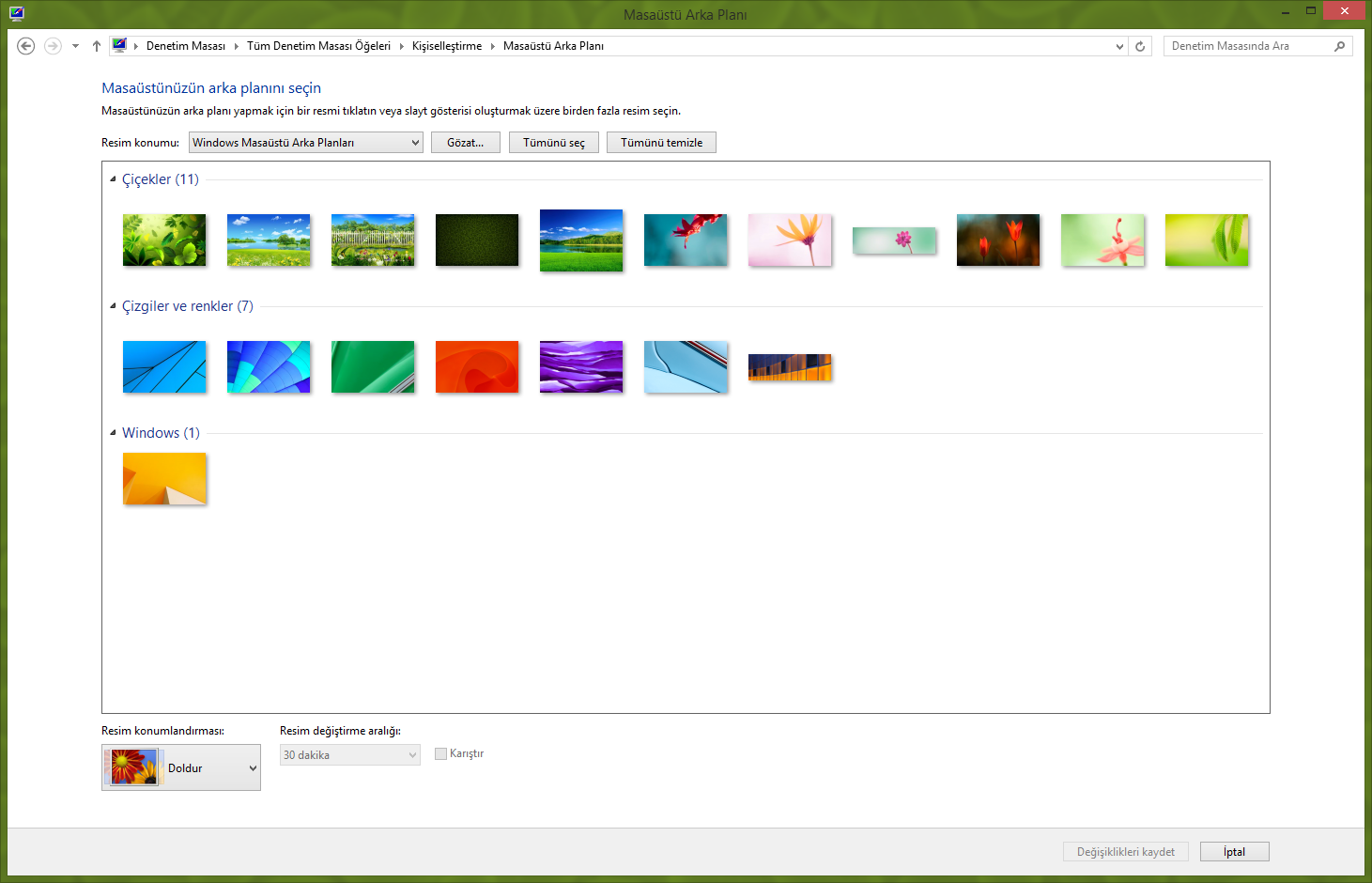Refresh the address bar view
The height and width of the screenshot is (883, 1372).
pyautogui.click(x=1140, y=46)
